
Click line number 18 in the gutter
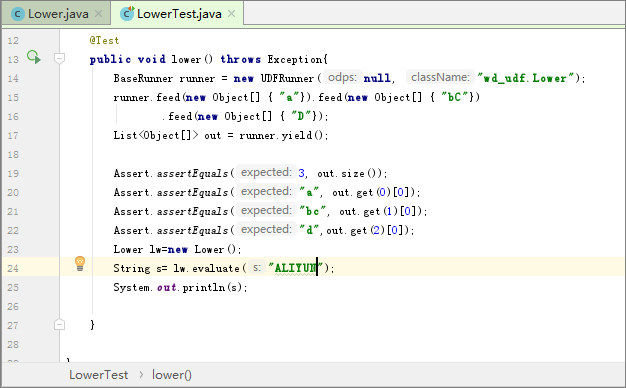[13, 154]
